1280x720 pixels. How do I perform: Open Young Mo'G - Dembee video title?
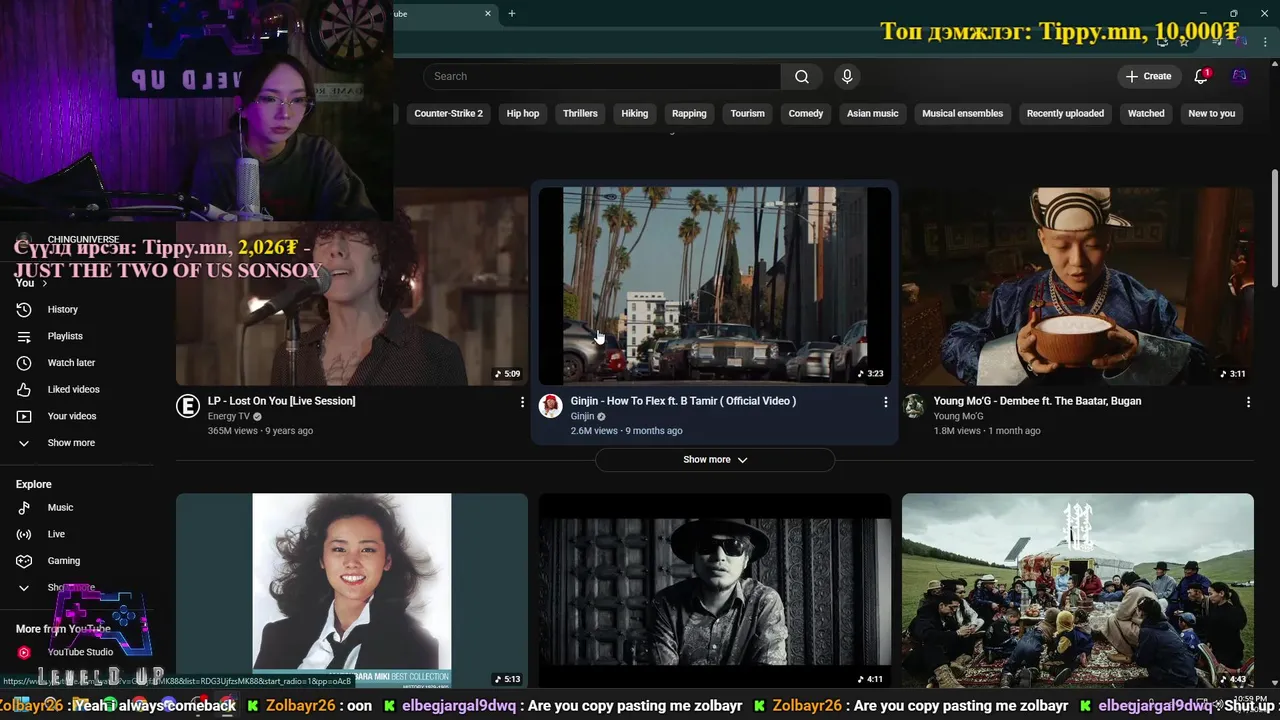click(1037, 401)
